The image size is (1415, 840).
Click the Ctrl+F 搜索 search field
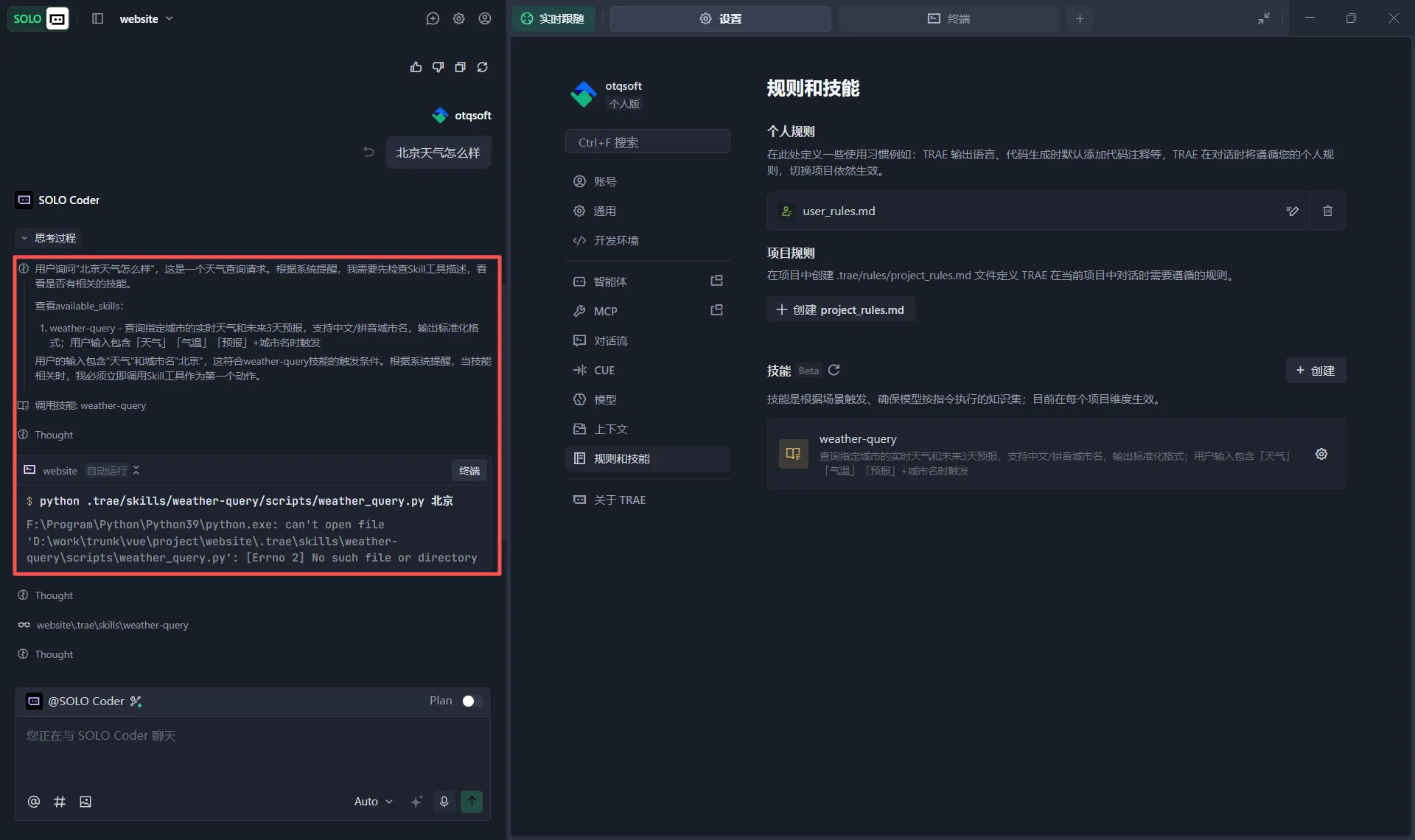(647, 142)
